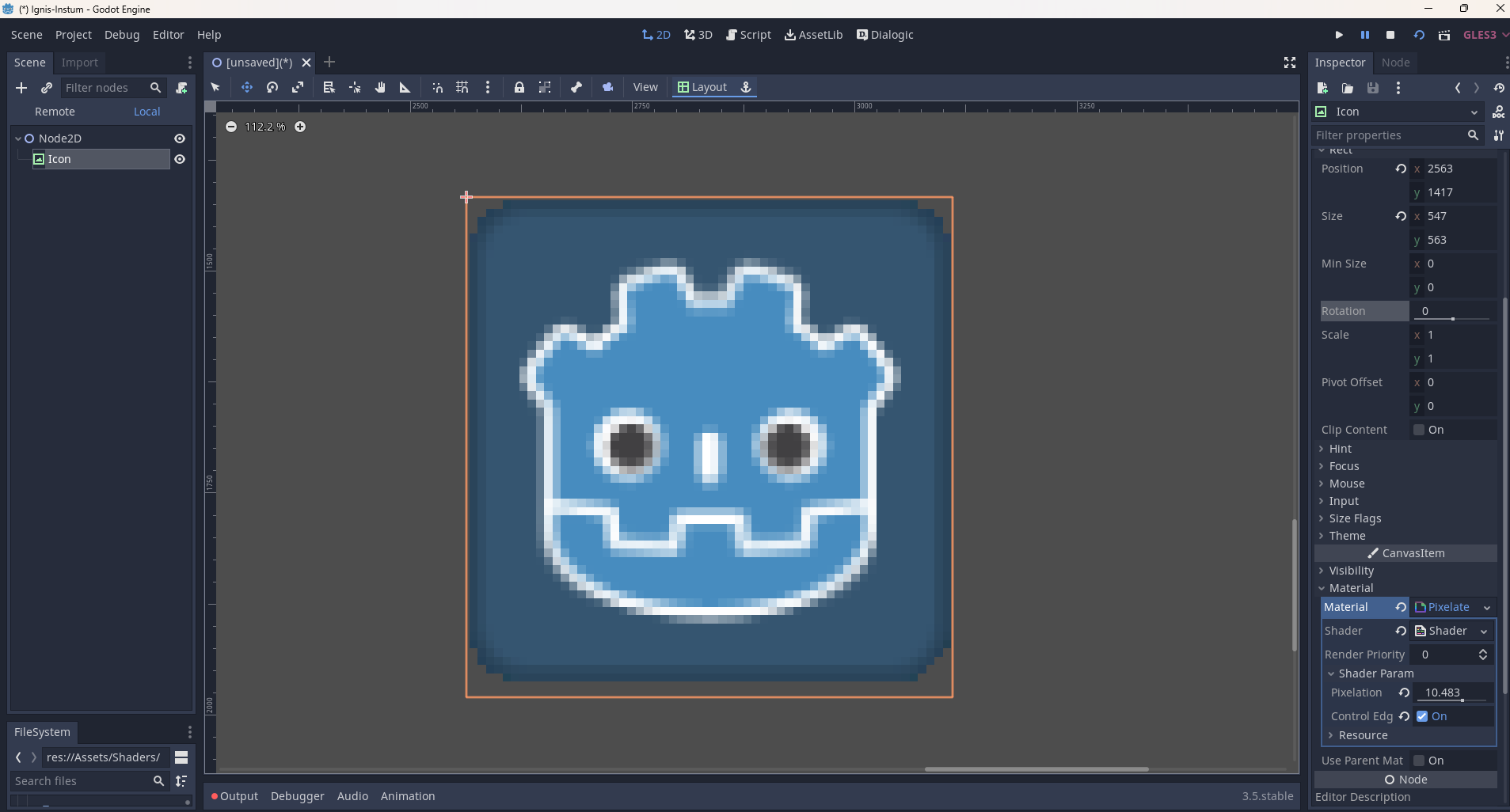The width and height of the screenshot is (1510, 812).
Task: Open the Anchor presets menu
Action: click(x=746, y=87)
